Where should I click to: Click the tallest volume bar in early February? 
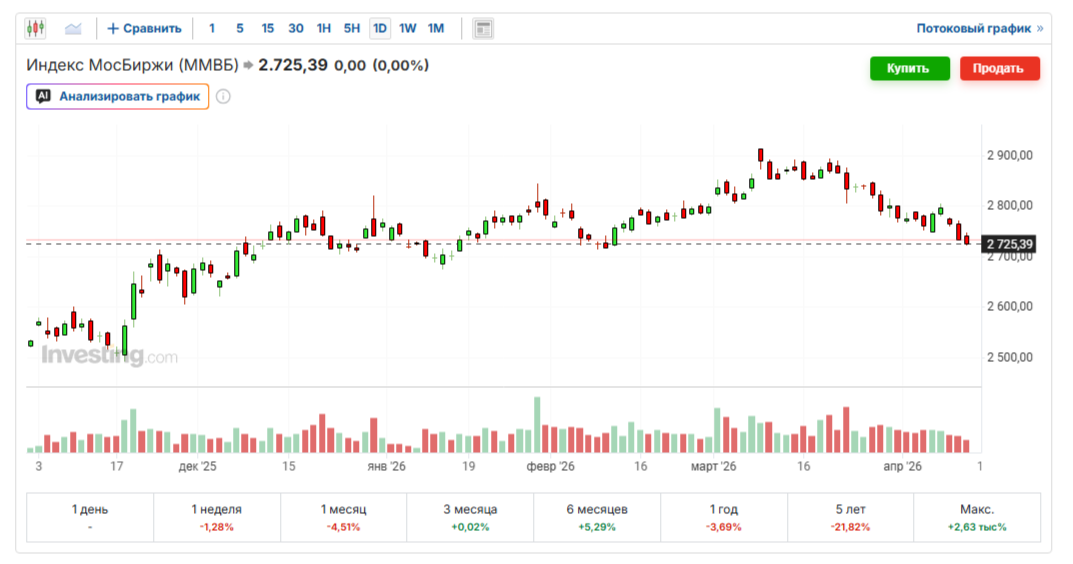tap(537, 424)
